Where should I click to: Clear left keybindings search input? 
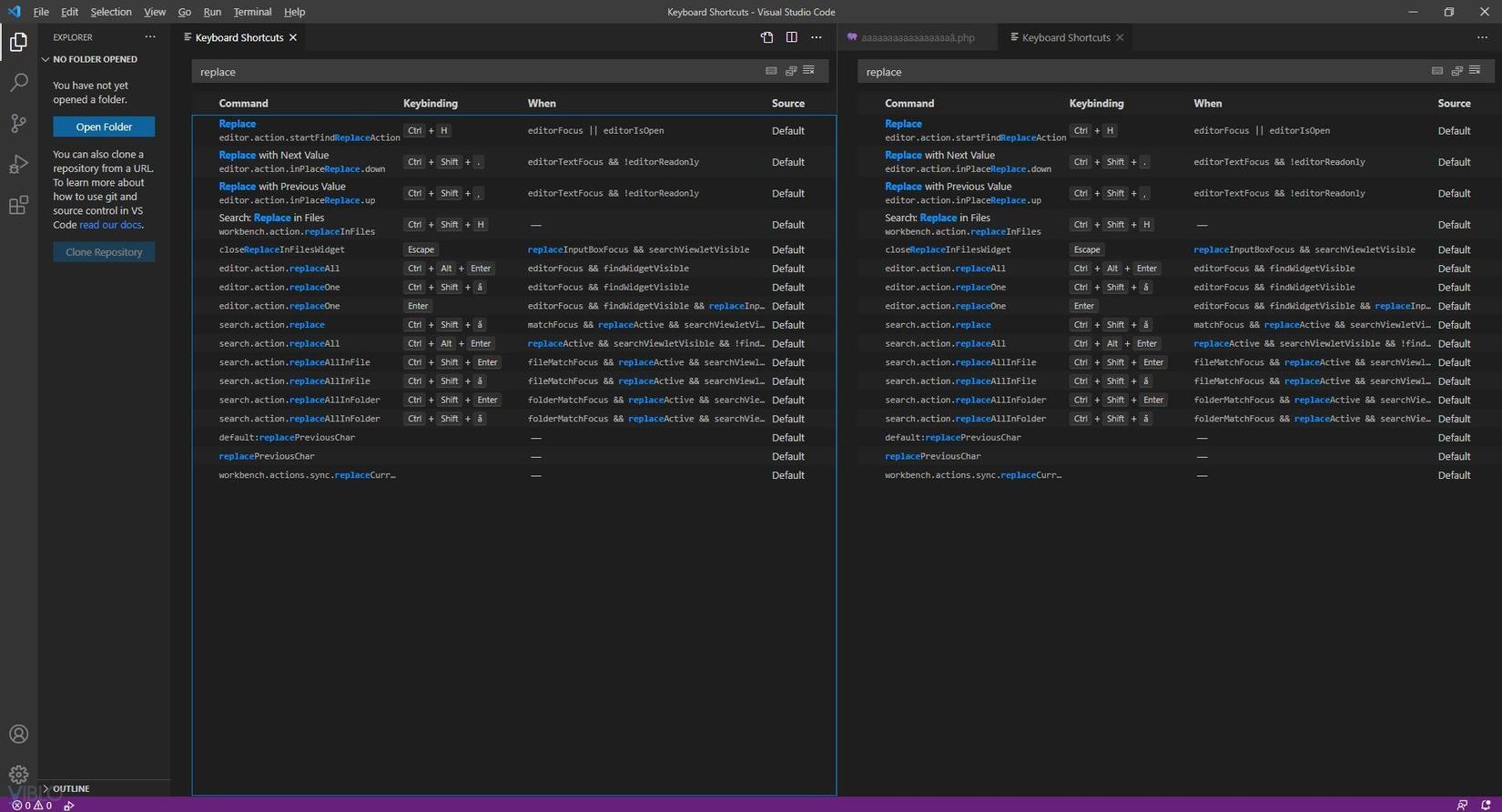point(808,71)
